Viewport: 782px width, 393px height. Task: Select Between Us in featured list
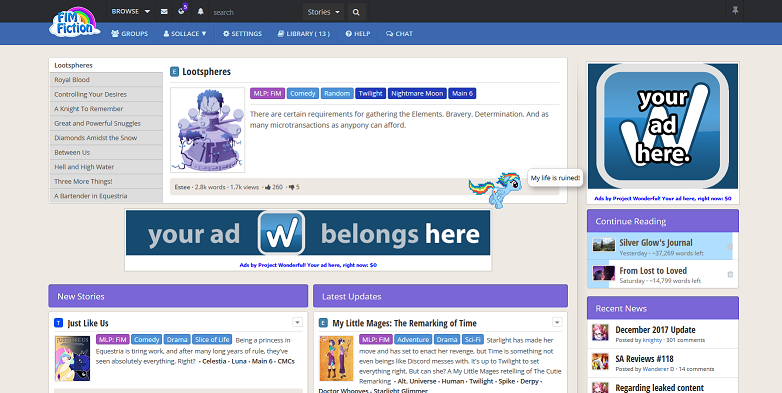[106, 153]
